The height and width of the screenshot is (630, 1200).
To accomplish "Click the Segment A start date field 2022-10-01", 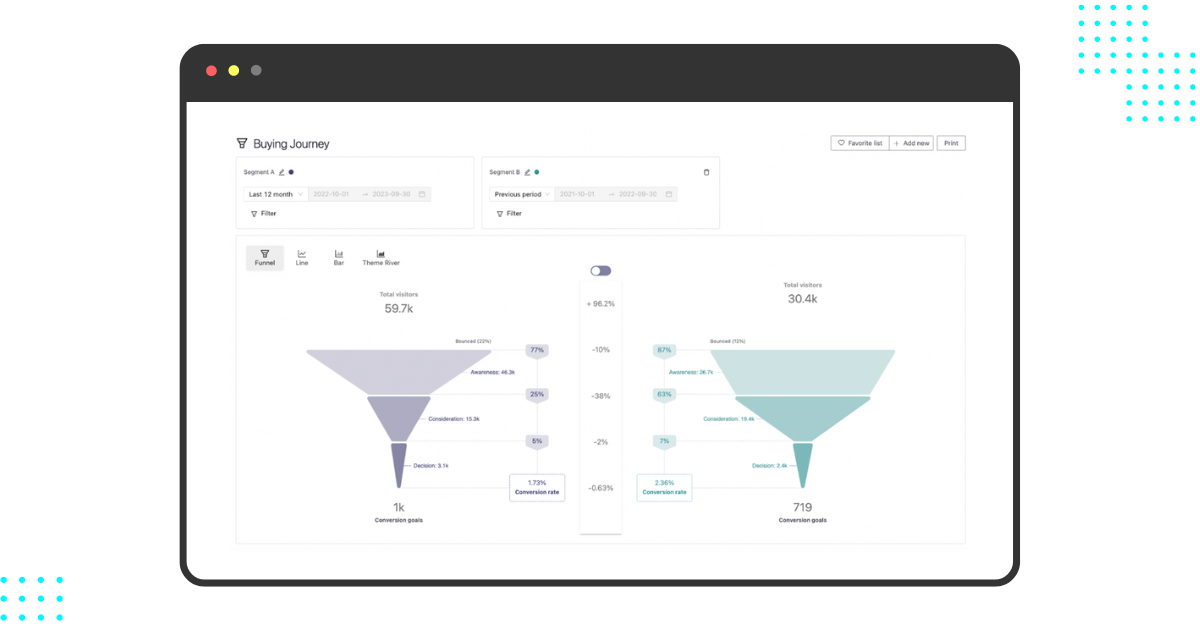I will pos(332,194).
